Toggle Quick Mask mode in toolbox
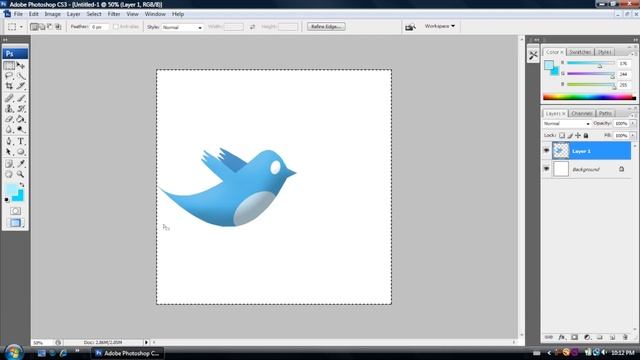 tap(16, 211)
